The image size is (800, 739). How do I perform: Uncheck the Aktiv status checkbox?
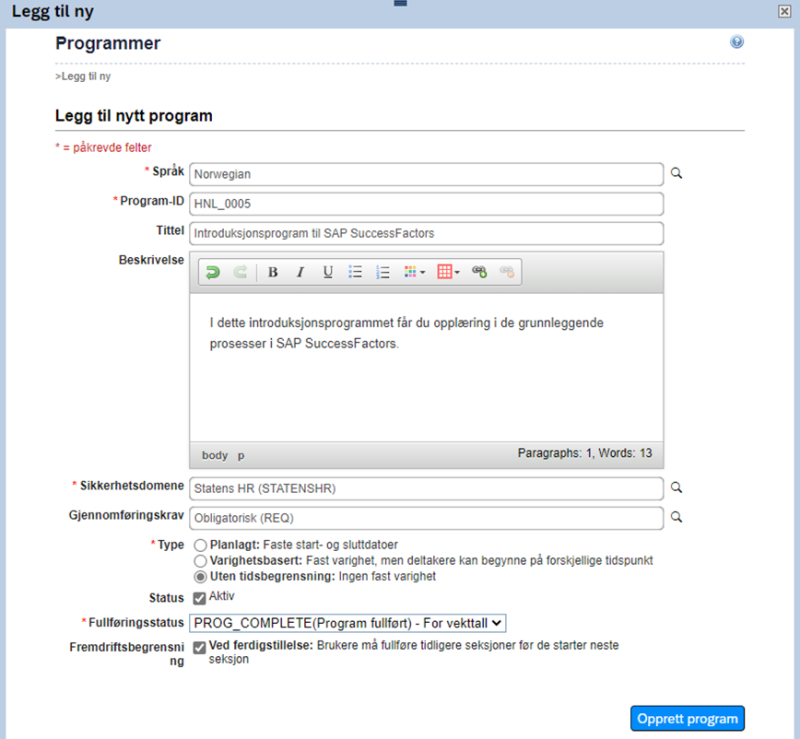tap(199, 598)
